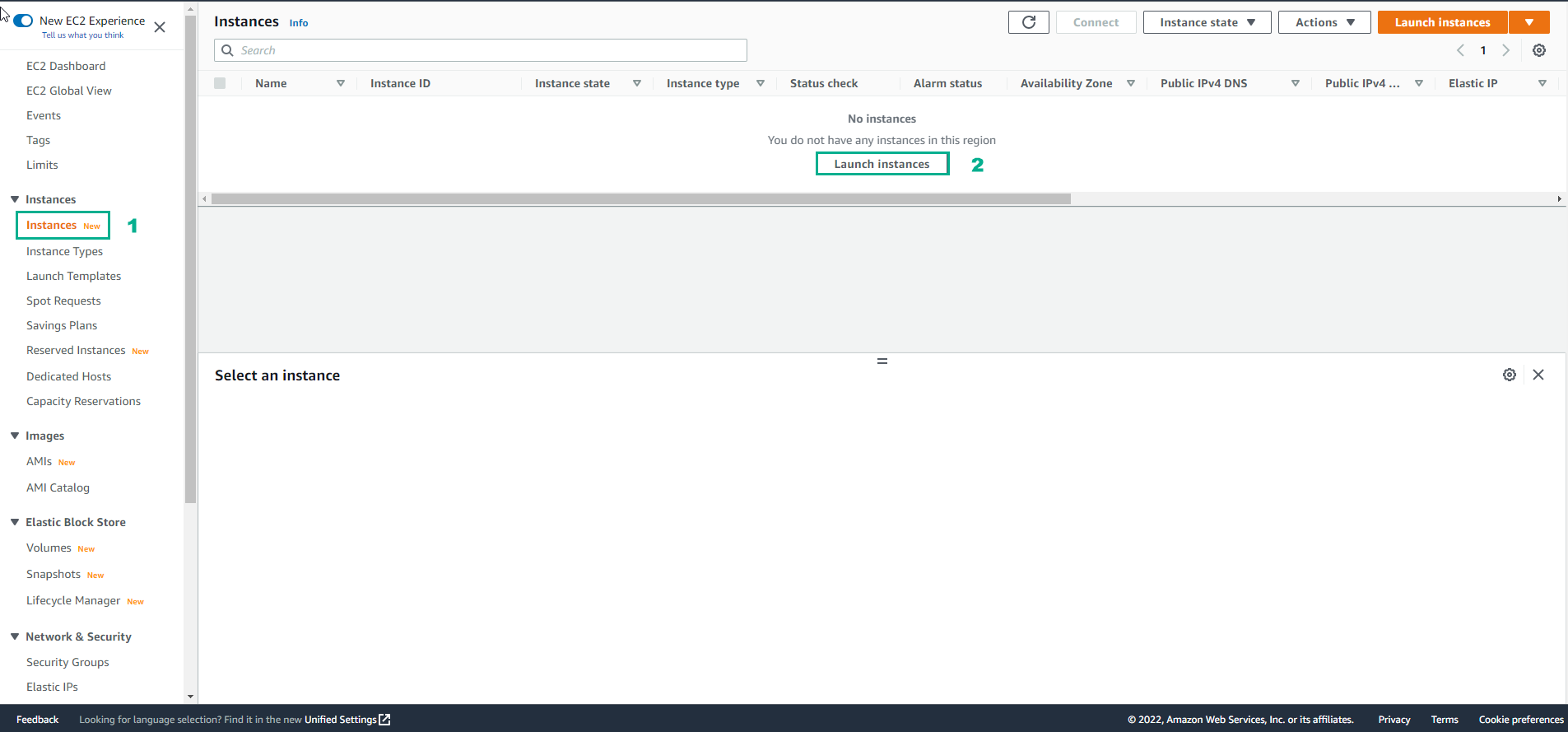Open Launch Templates page
The width and height of the screenshot is (1568, 732).
[x=73, y=276]
